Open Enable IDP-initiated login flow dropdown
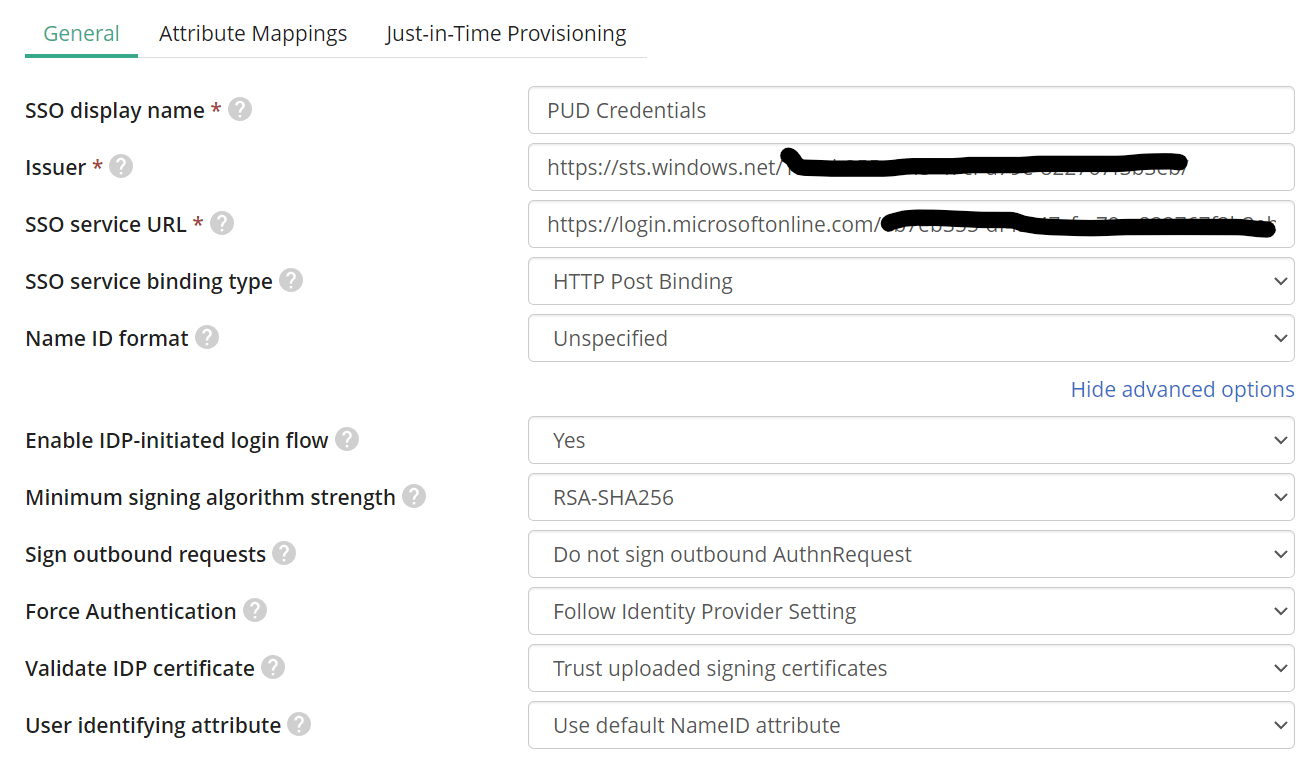 click(x=911, y=441)
